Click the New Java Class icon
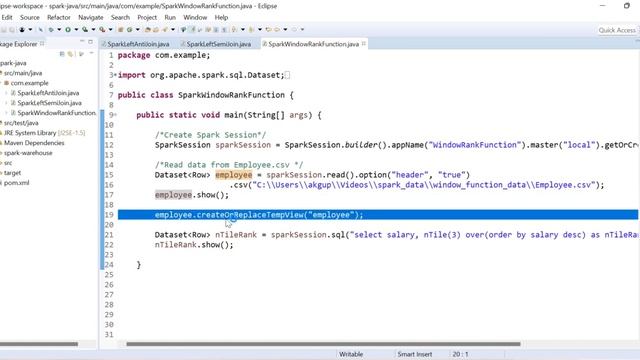640x360 pixels. click(x=129, y=29)
